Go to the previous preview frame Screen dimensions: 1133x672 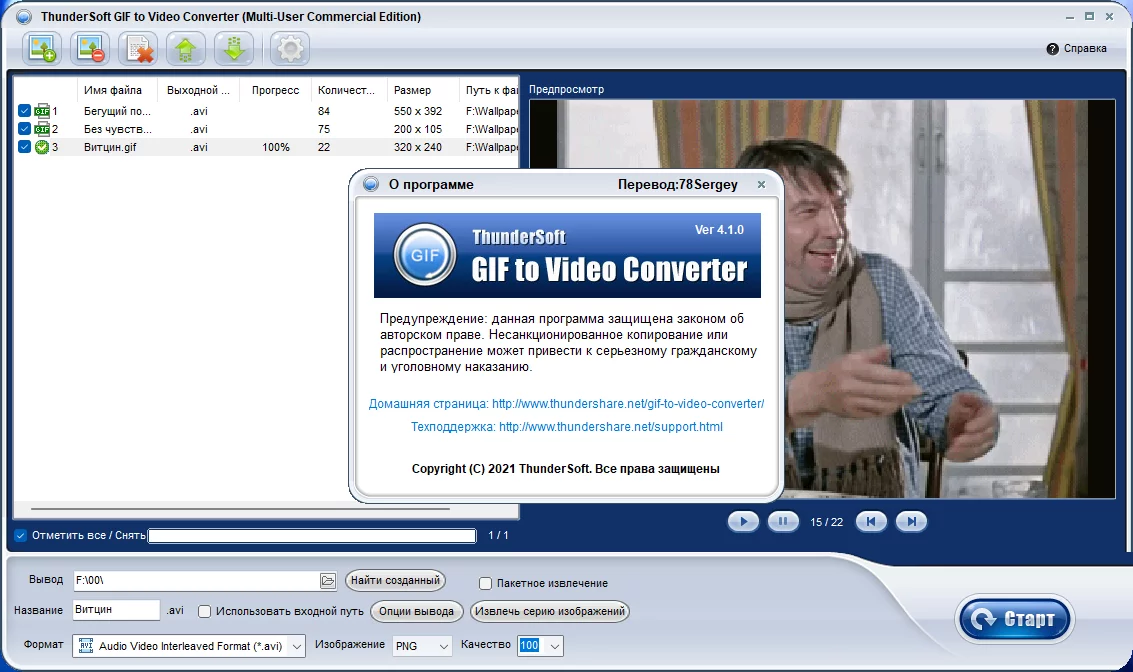click(x=871, y=521)
